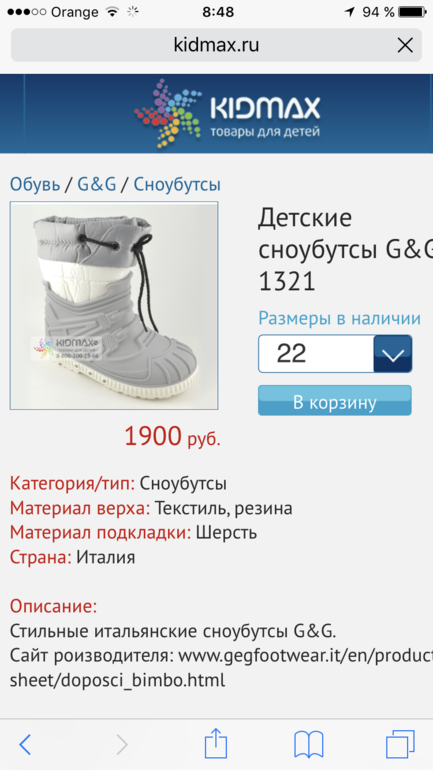433x770 pixels.
Task: Expand the size dropdown arrow
Action: tap(393, 354)
